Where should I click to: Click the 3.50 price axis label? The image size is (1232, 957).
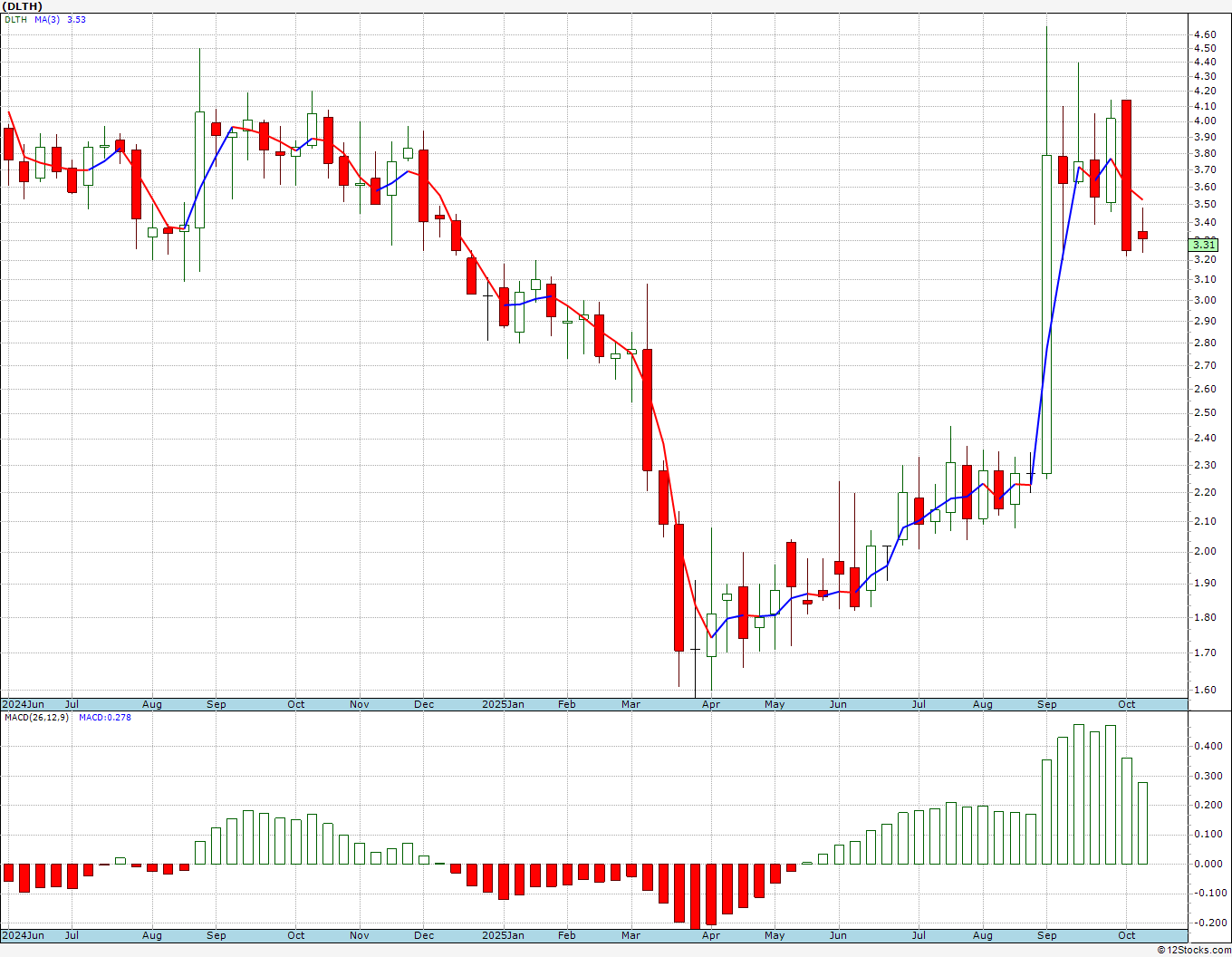(1205, 205)
